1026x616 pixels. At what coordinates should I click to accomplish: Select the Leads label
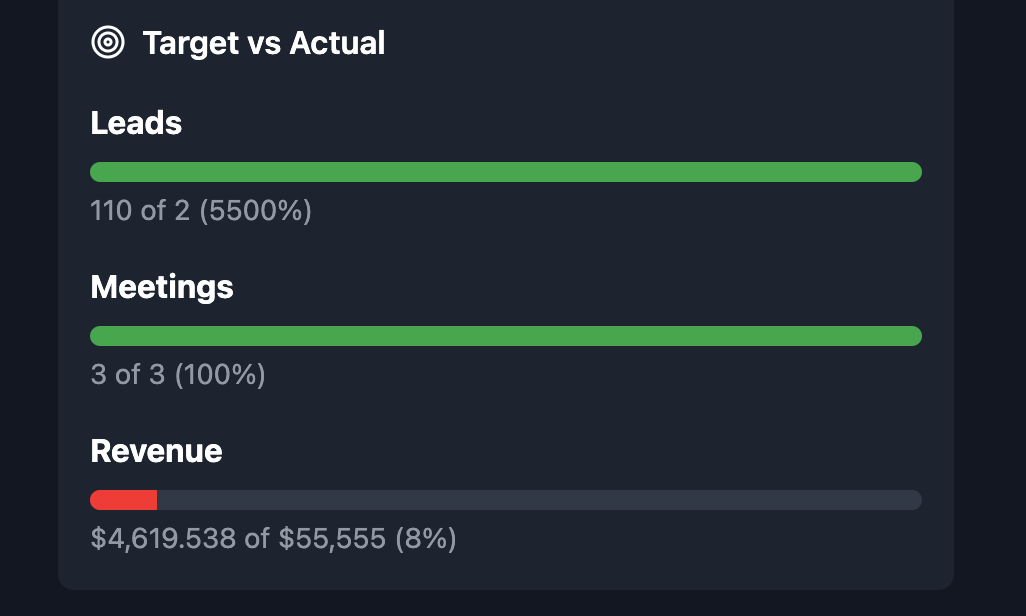click(136, 123)
